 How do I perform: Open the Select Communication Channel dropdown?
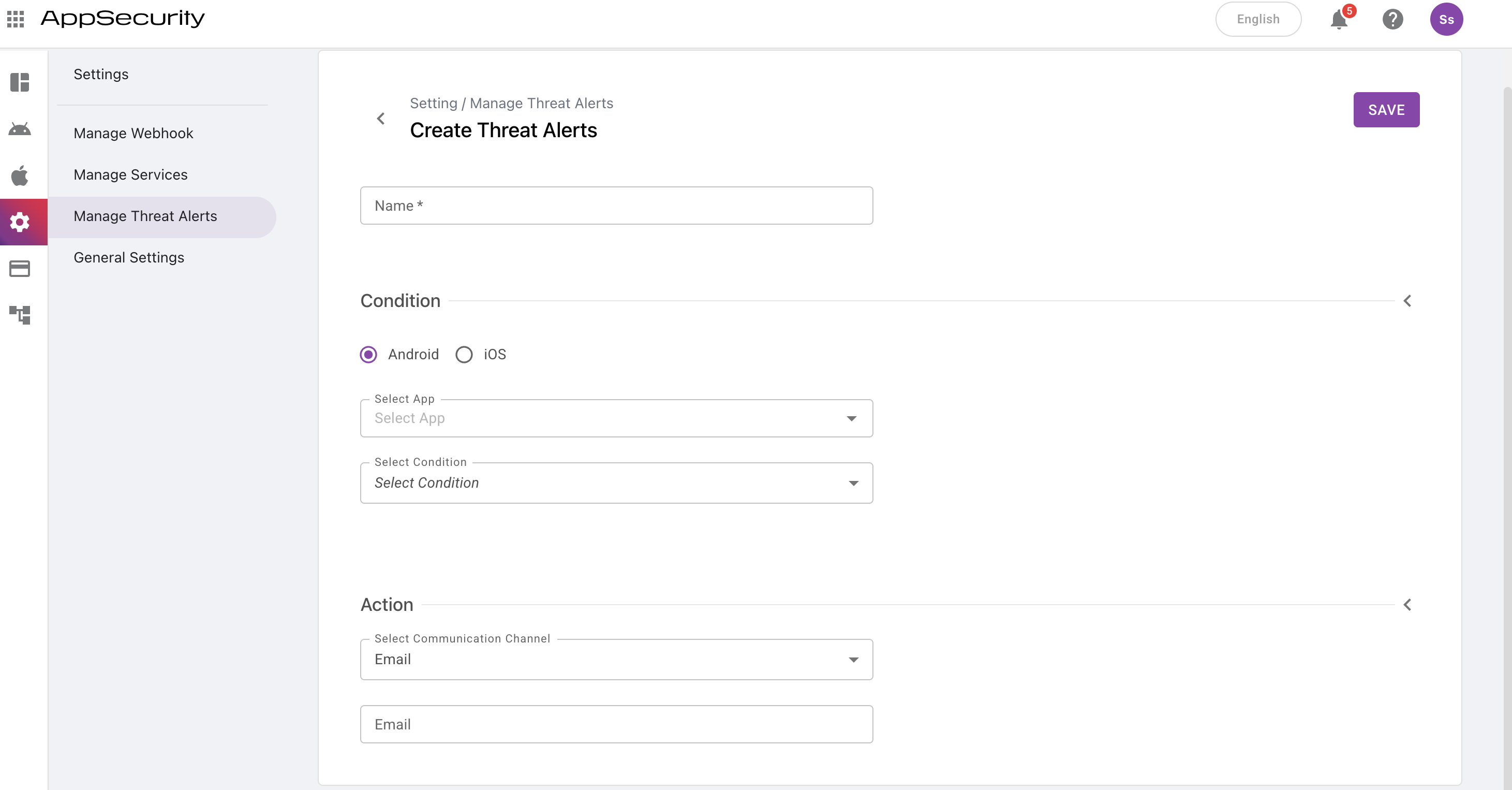[x=616, y=659]
